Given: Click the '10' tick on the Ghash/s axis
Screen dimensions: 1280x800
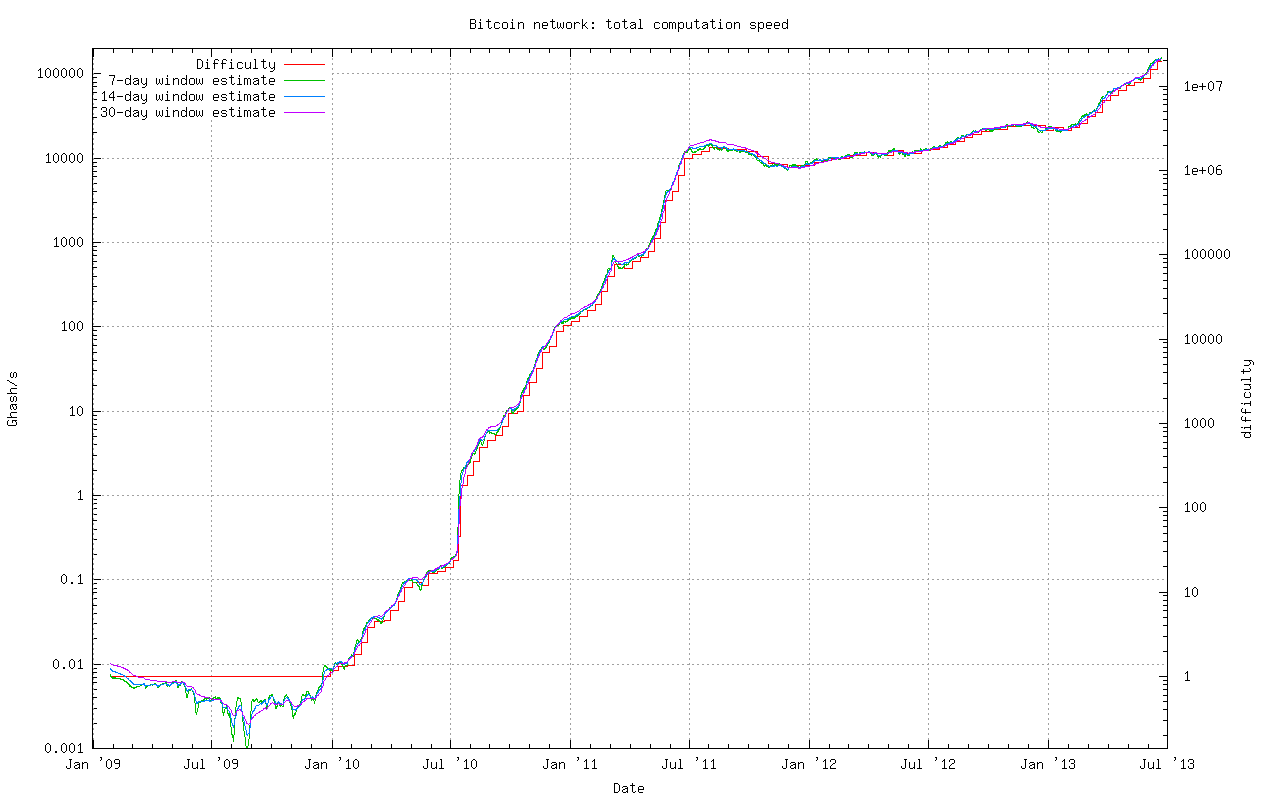Looking at the screenshot, I should click(76, 412).
